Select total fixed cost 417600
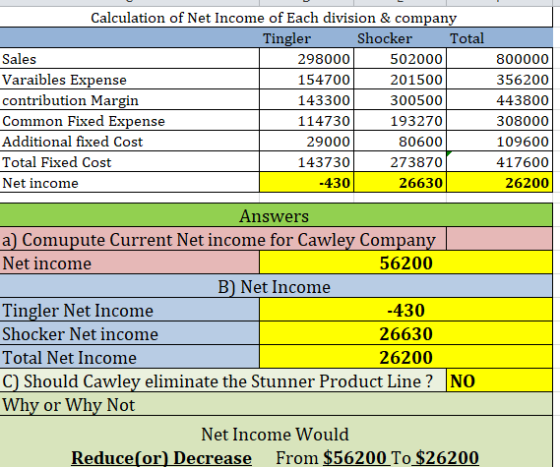Image resolution: width=560 pixels, height=467 pixels. pyautogui.click(x=499, y=162)
